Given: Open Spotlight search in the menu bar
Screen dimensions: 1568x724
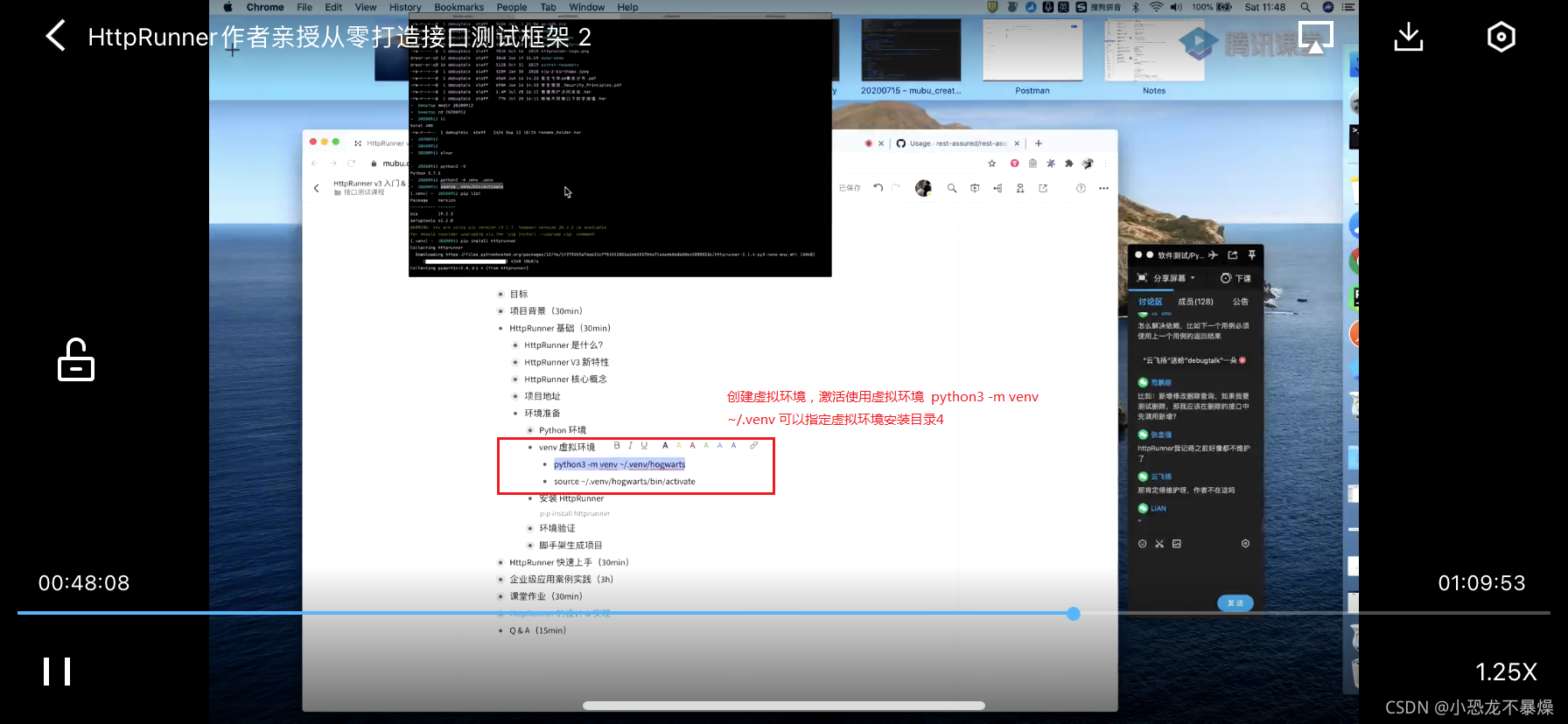Looking at the screenshot, I should tap(1305, 7).
